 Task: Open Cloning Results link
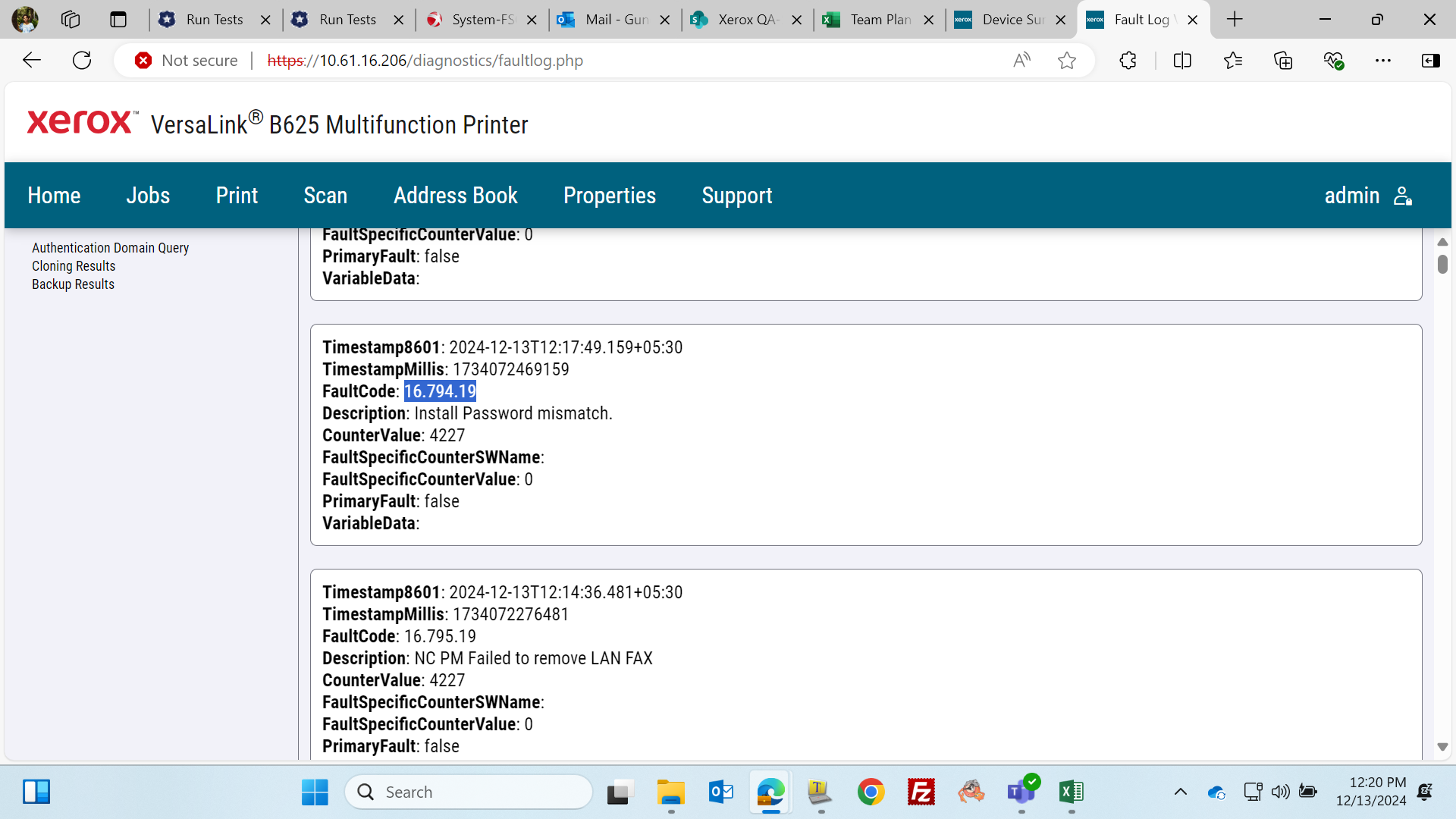(74, 266)
